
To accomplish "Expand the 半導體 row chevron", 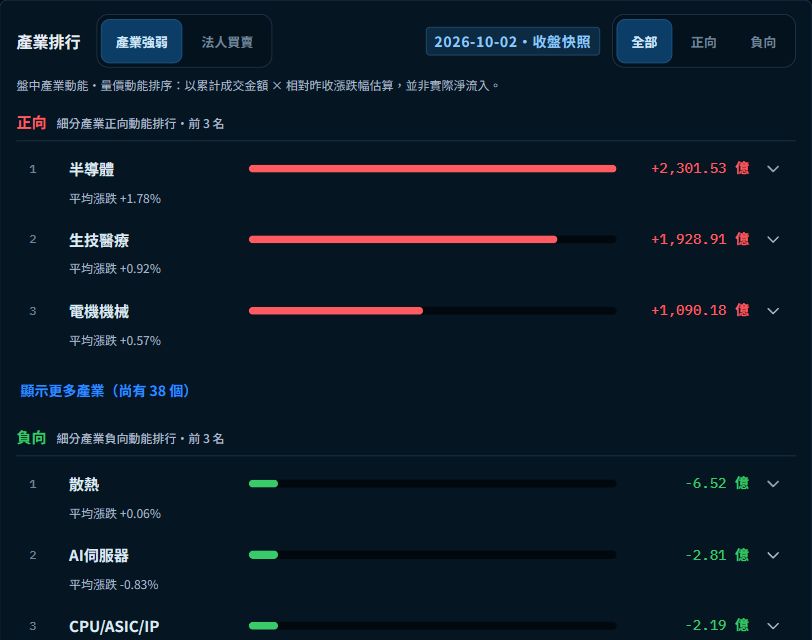I will pyautogui.click(x=773, y=169).
